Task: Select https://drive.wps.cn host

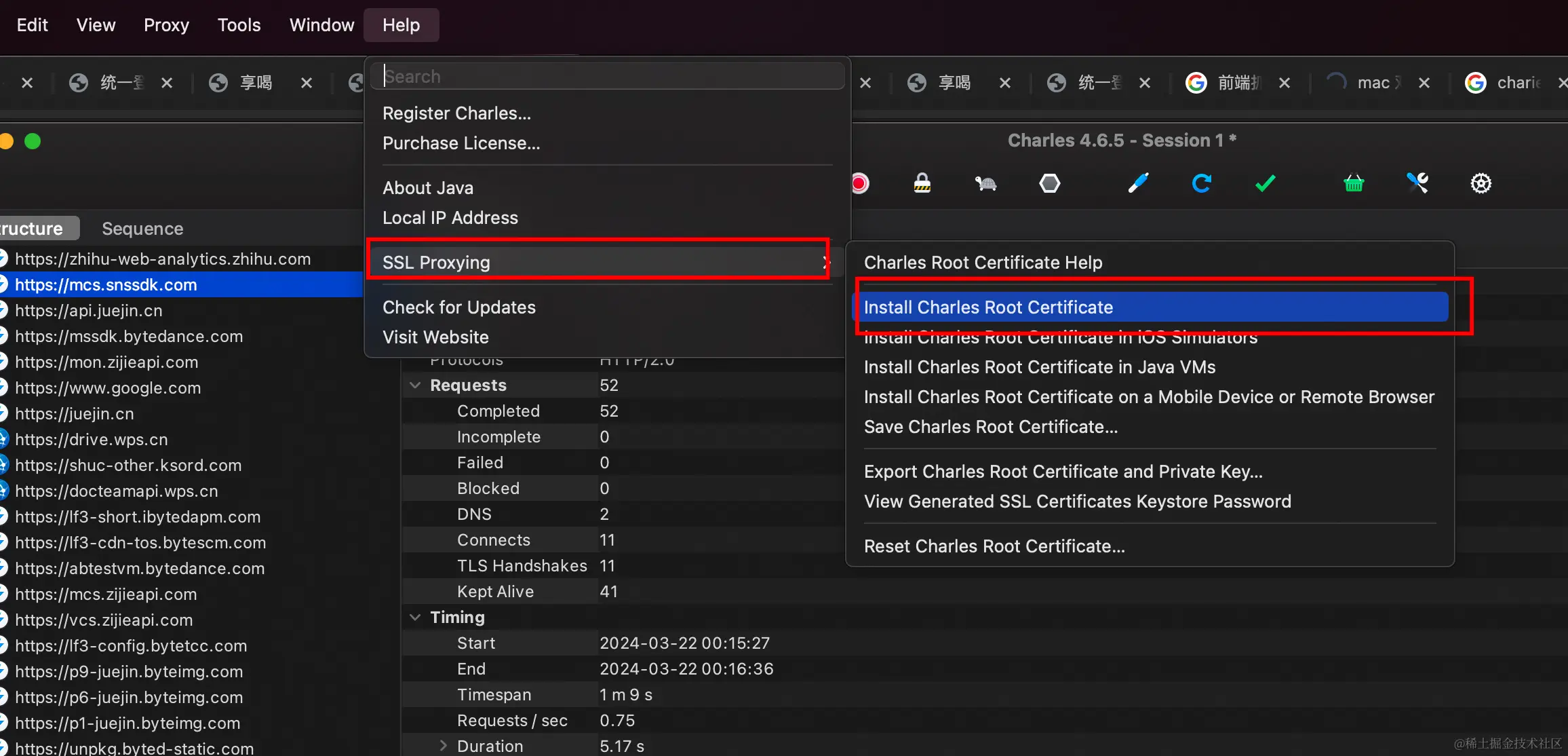Action: point(92,440)
